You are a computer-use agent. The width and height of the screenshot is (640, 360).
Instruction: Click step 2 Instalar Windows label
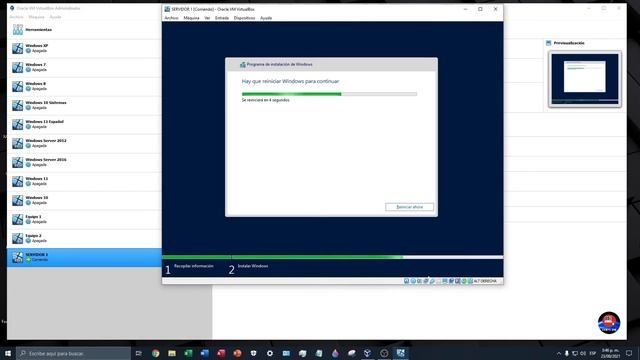pos(253,266)
